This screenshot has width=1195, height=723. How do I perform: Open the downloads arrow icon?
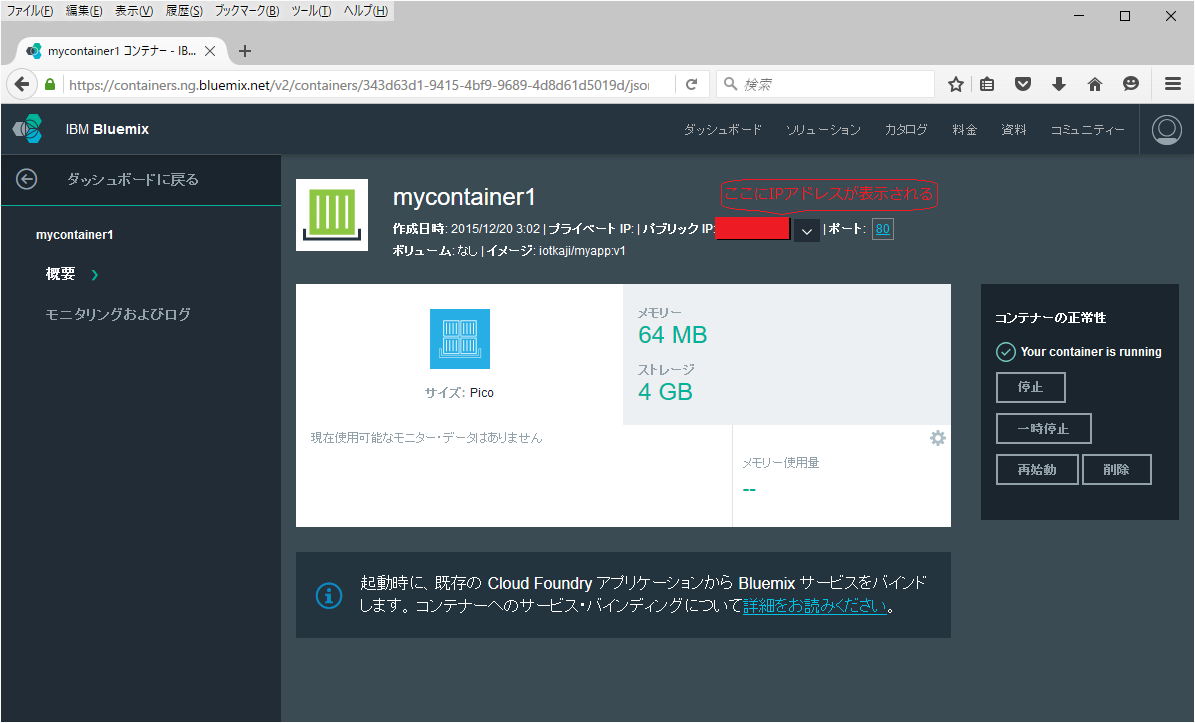tap(1059, 85)
